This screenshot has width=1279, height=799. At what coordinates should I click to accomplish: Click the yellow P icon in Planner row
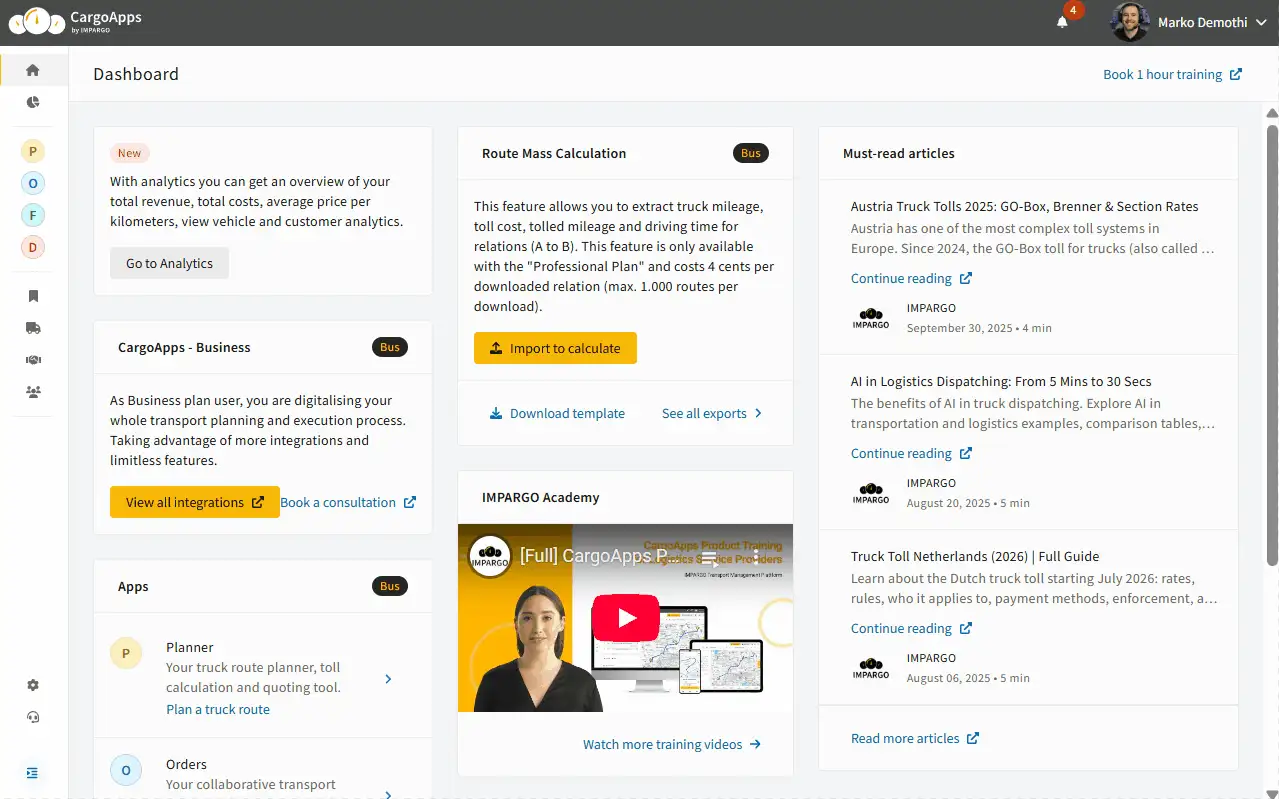(x=126, y=654)
